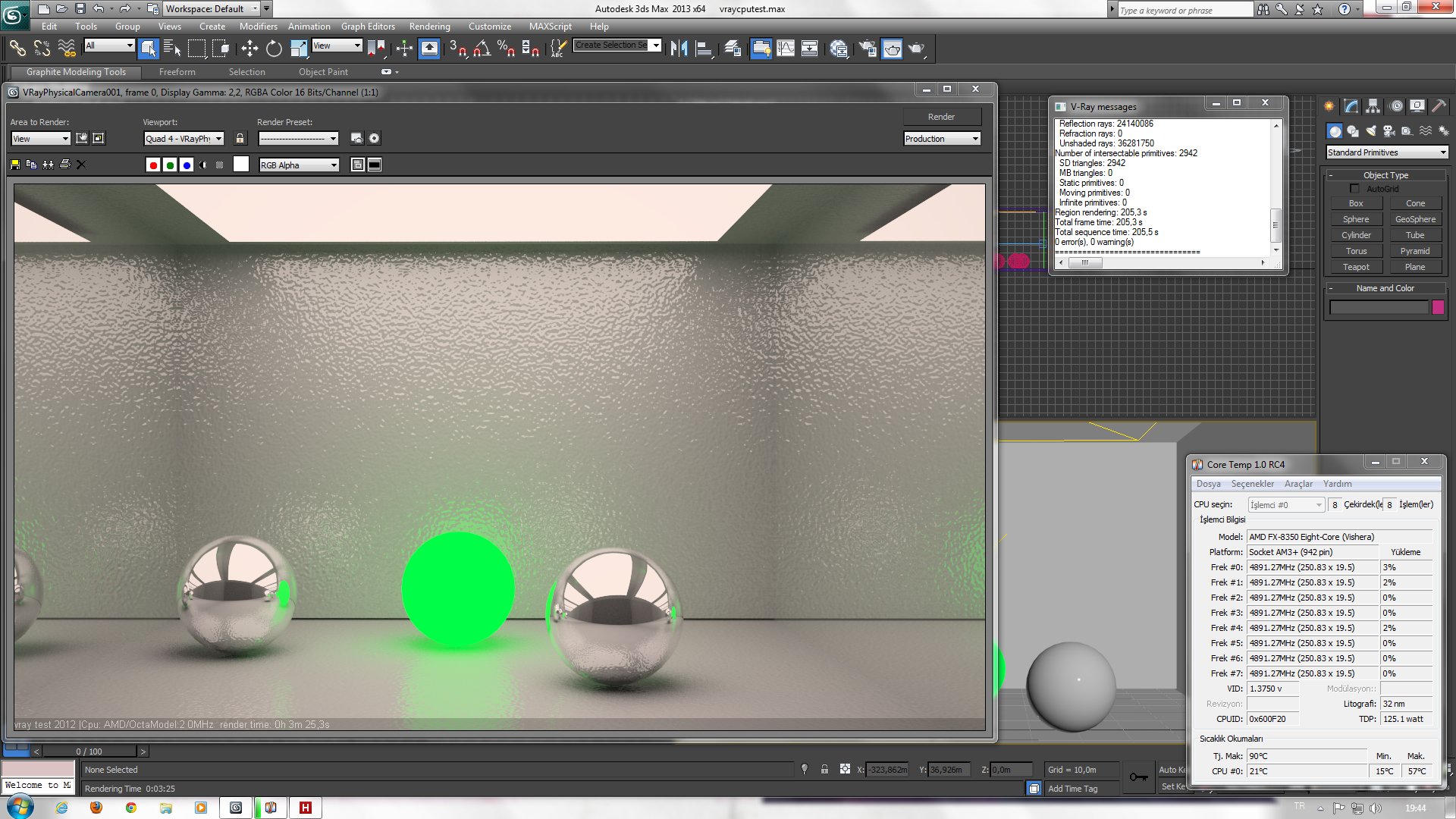Clear the rendered frame with X icon

82,165
